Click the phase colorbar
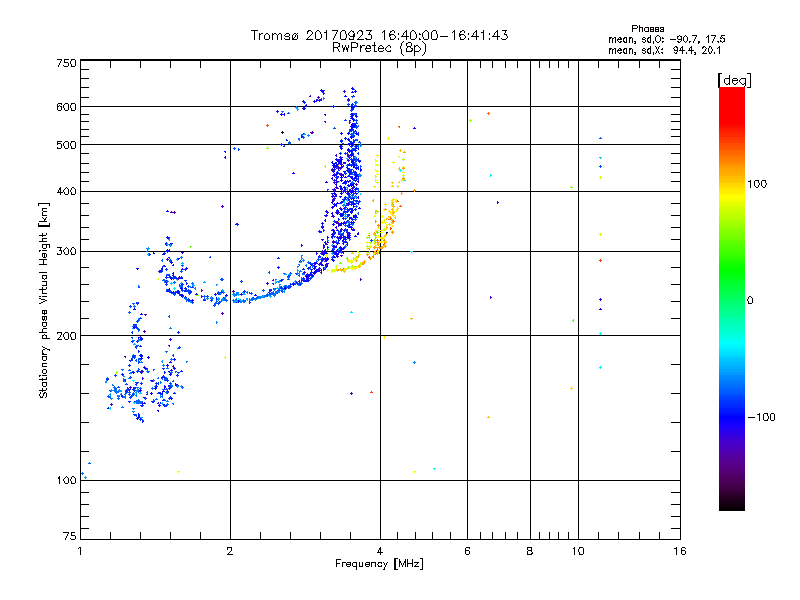Viewport: 800px width, 600px height. coord(732,299)
